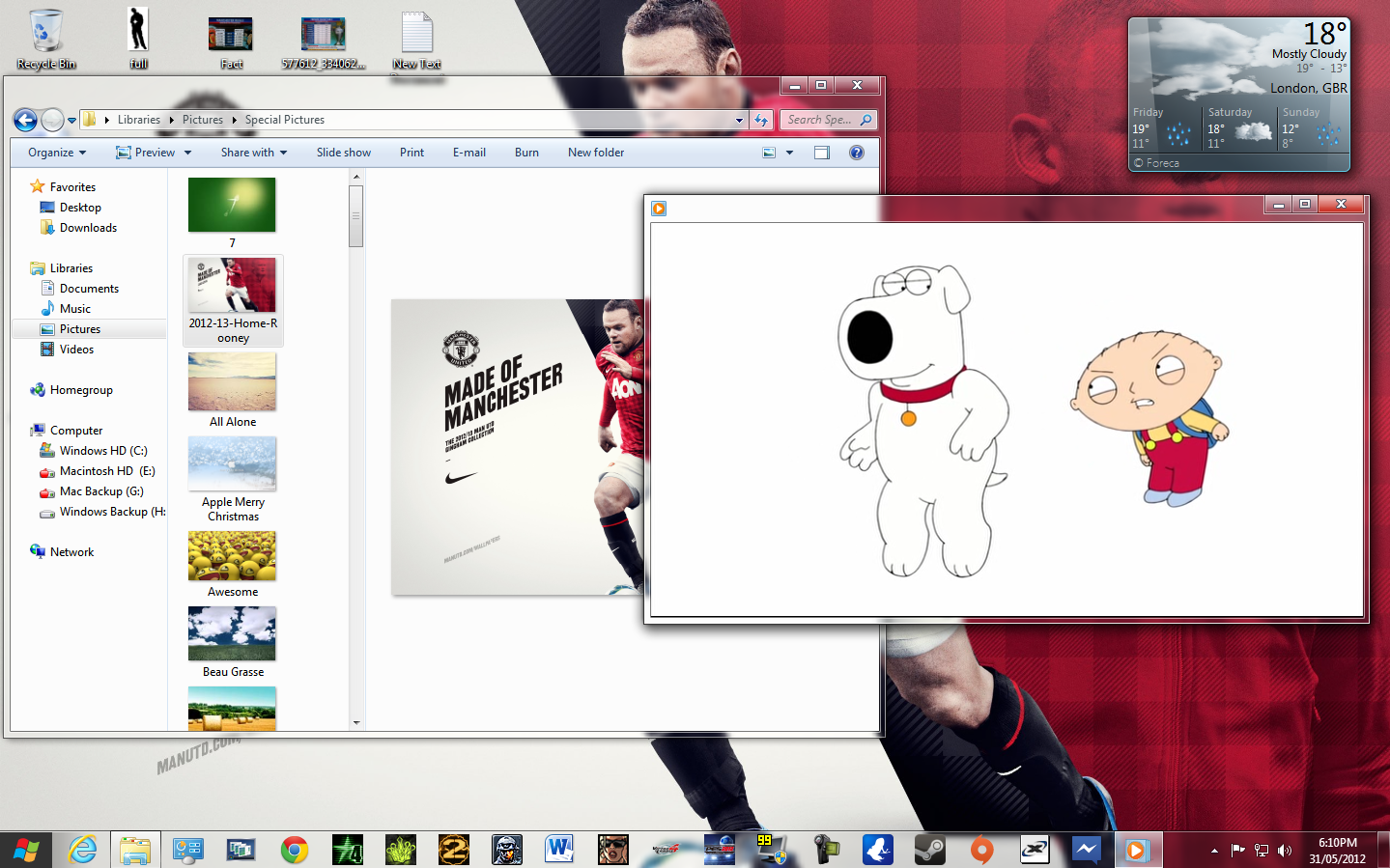1390x868 pixels.
Task: Open the Origin taskbar icon
Action: 982,850
